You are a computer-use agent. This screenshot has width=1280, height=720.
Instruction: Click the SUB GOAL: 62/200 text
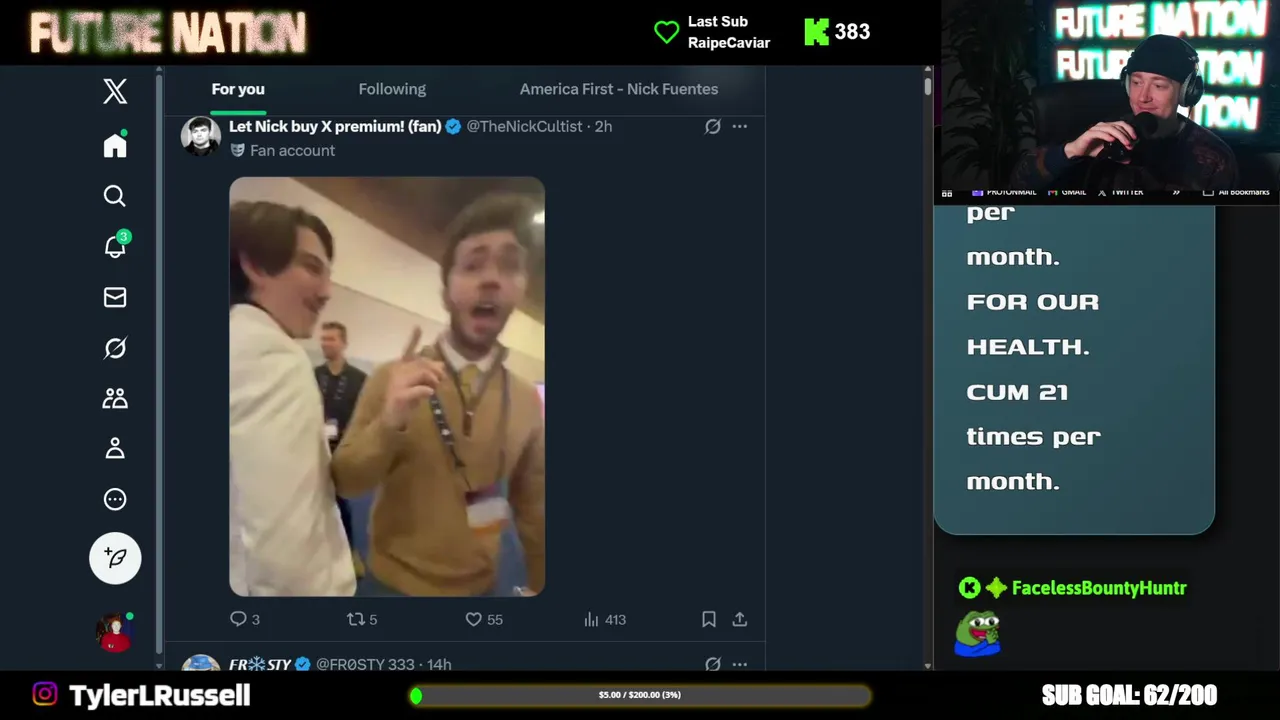pos(1129,695)
